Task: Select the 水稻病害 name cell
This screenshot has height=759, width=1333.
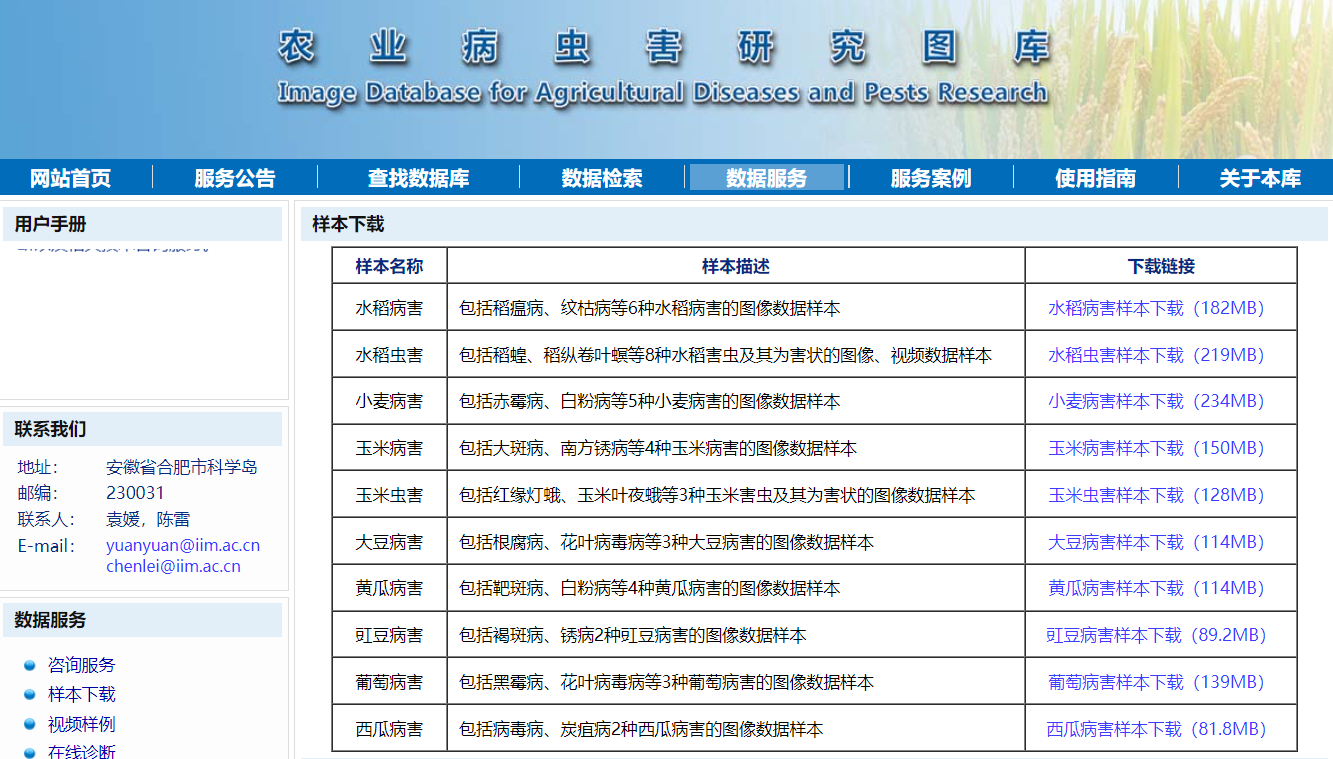Action: coord(389,308)
